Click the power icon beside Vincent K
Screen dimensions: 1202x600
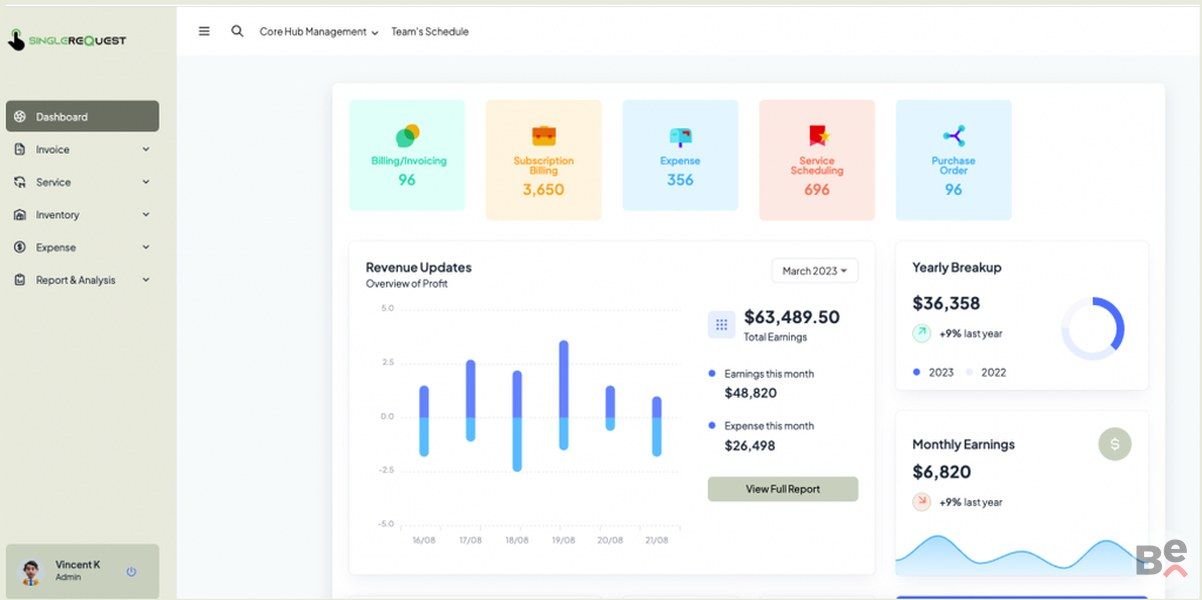click(131, 572)
